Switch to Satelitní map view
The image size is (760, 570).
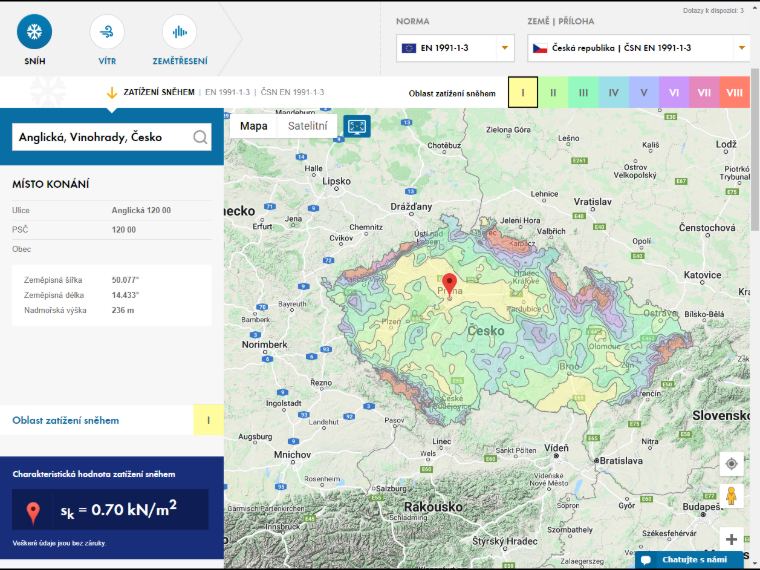click(x=307, y=126)
